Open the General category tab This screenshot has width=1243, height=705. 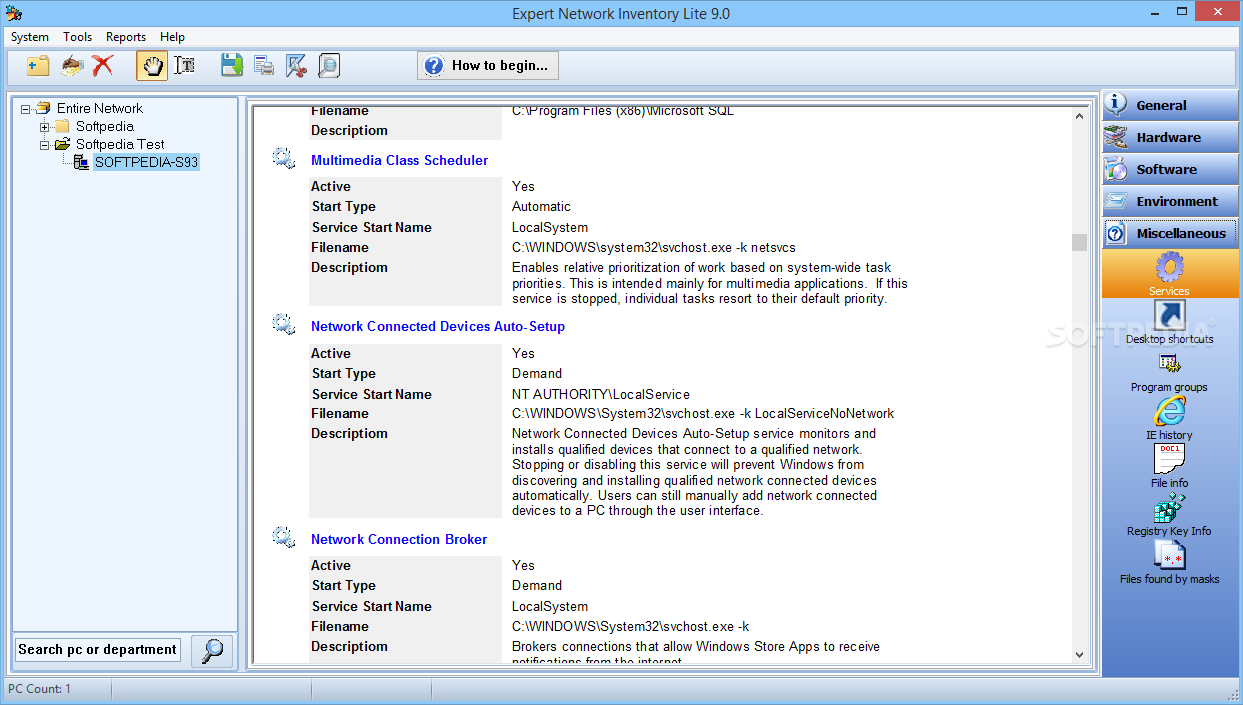click(1170, 105)
